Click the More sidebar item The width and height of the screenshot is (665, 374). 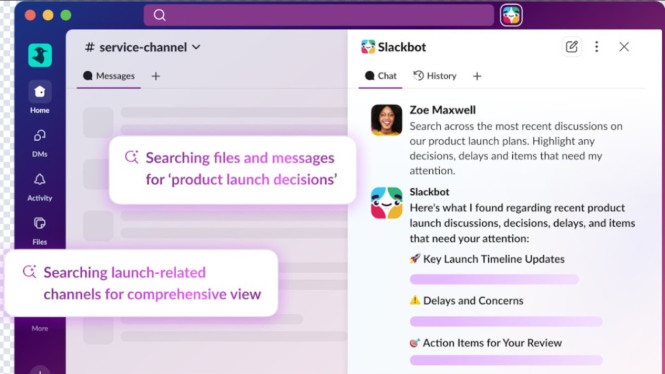40,328
